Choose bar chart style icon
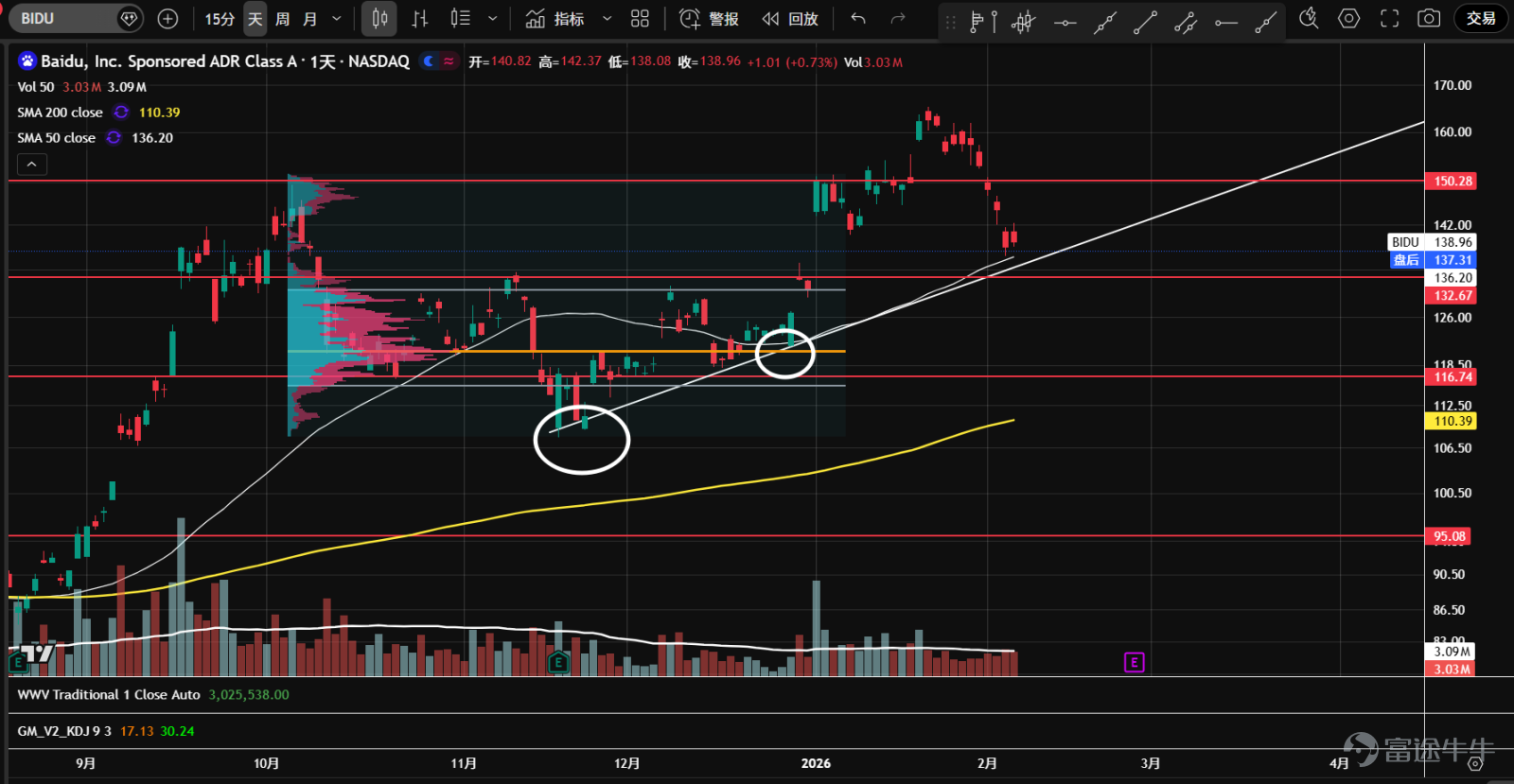Viewport: 1514px width, 784px height. point(420,18)
